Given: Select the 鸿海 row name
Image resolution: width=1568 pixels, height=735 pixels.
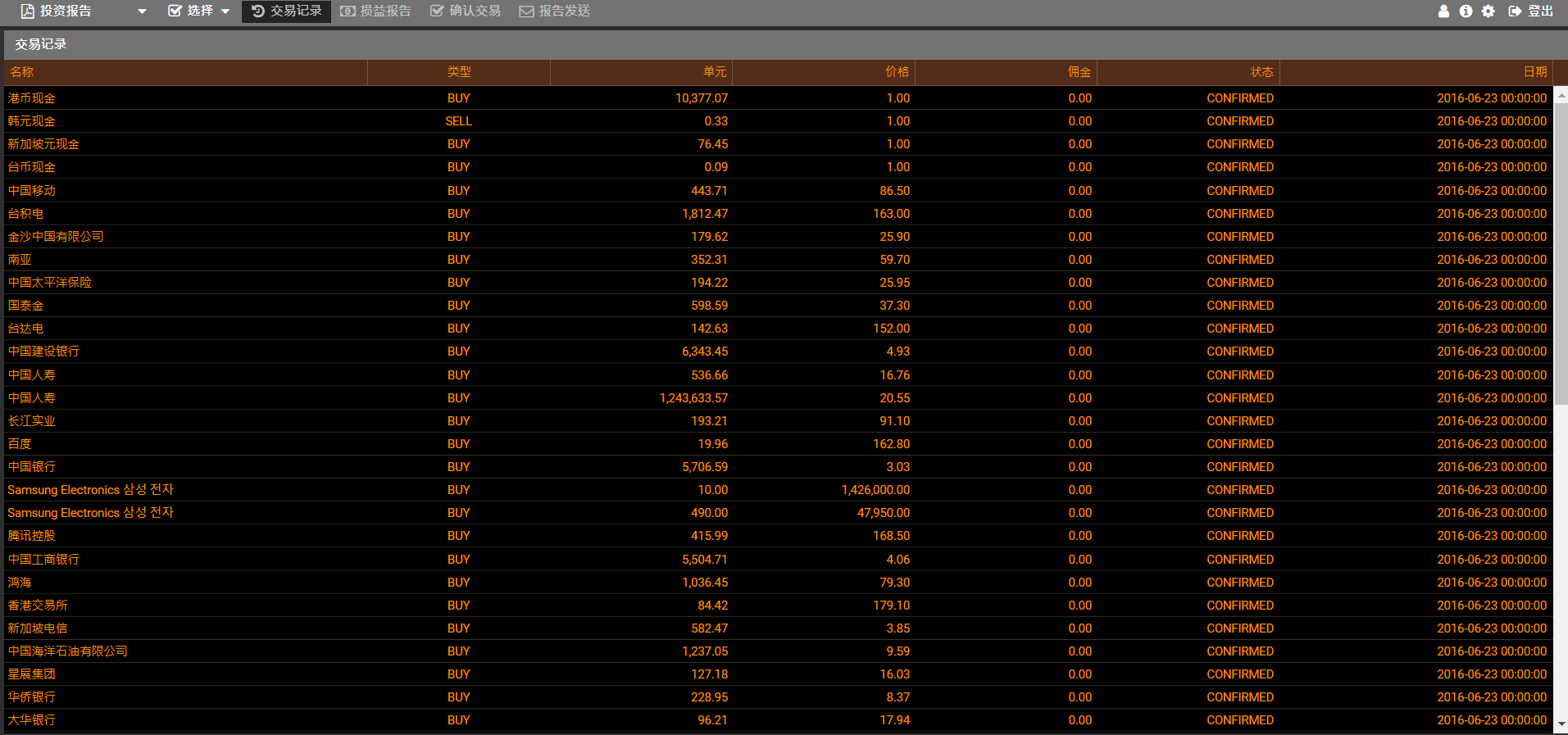Looking at the screenshot, I should tap(20, 583).
